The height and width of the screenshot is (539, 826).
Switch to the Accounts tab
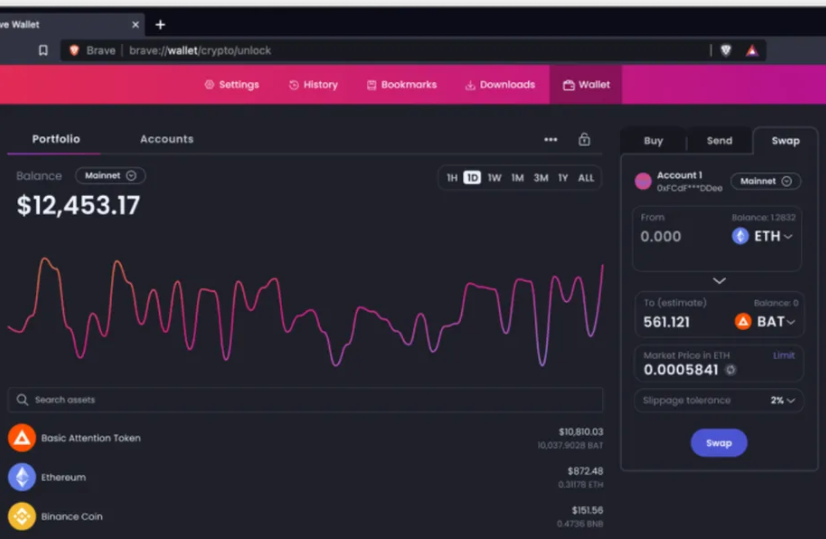click(x=166, y=139)
